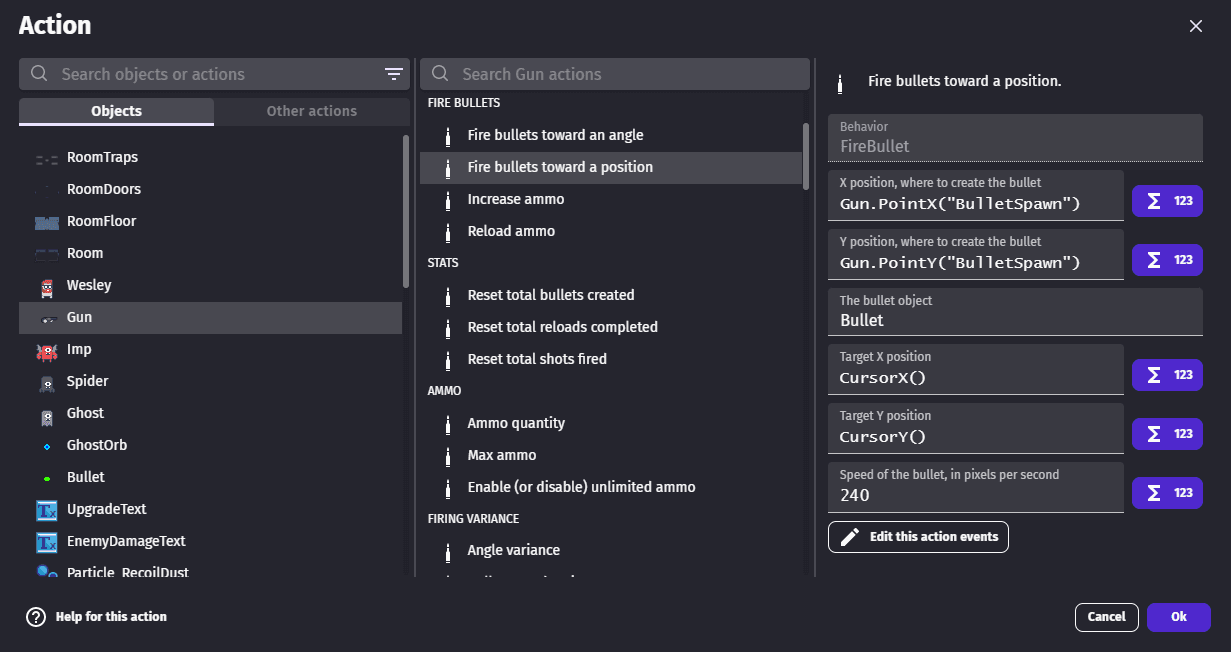Click the filter icon in objects search
1231x652 pixels.
[393, 74]
